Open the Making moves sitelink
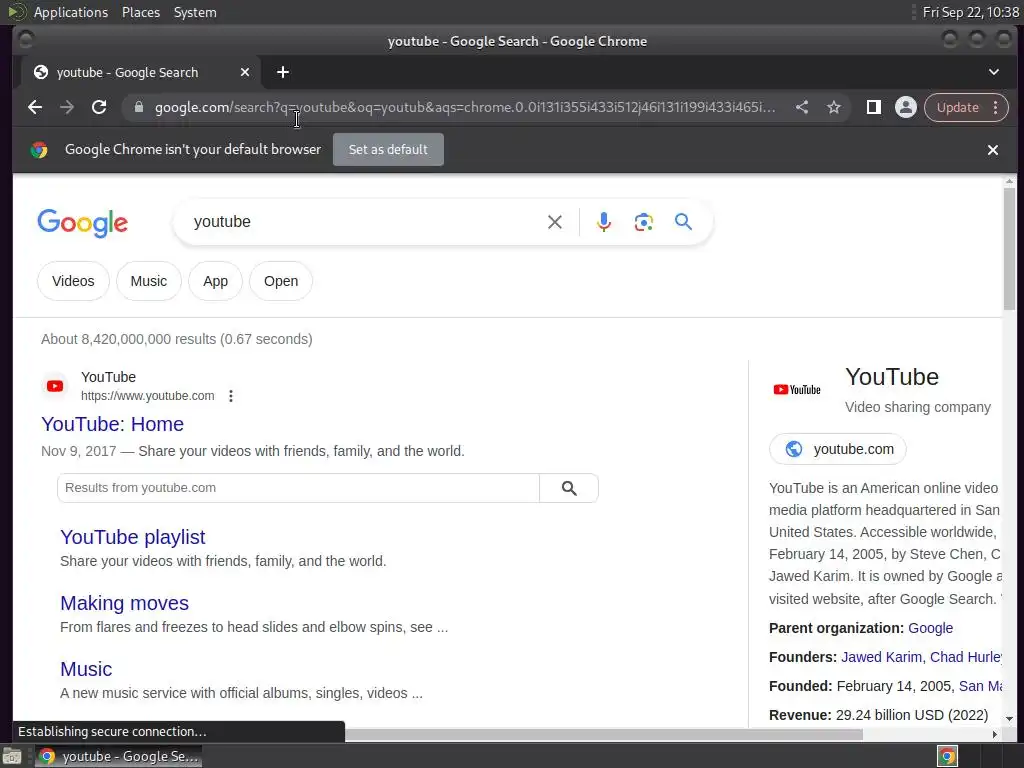The height and width of the screenshot is (768, 1024). (x=124, y=603)
